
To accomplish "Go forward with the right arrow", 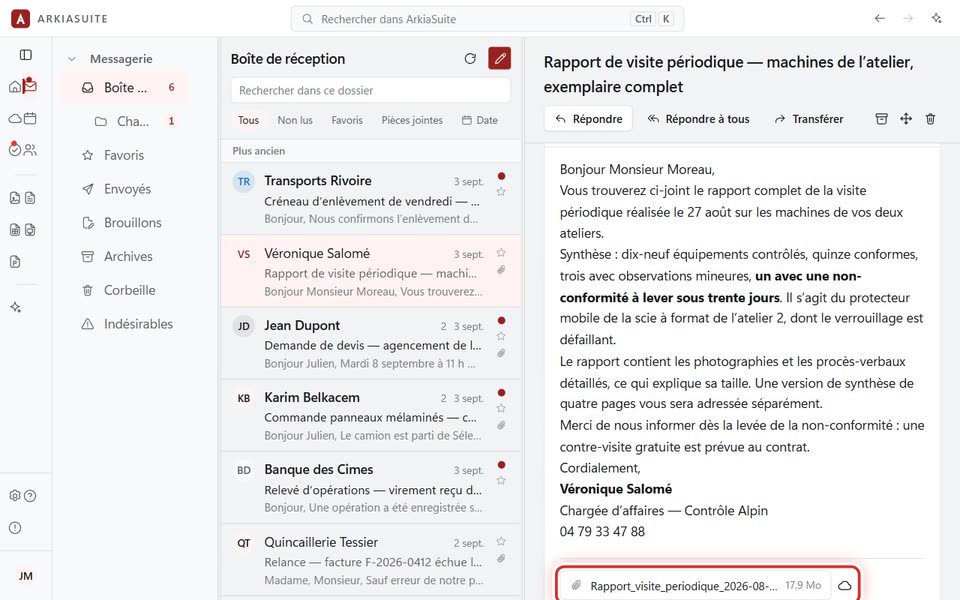I will point(908,18).
